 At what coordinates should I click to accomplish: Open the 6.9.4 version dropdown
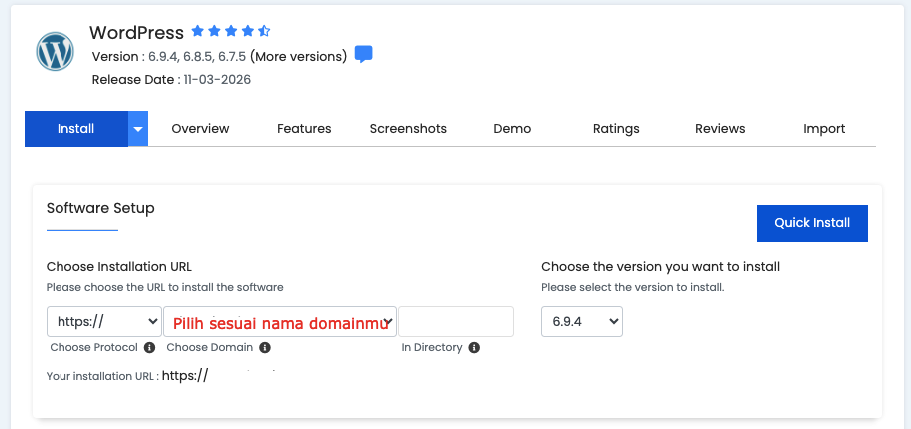[582, 321]
